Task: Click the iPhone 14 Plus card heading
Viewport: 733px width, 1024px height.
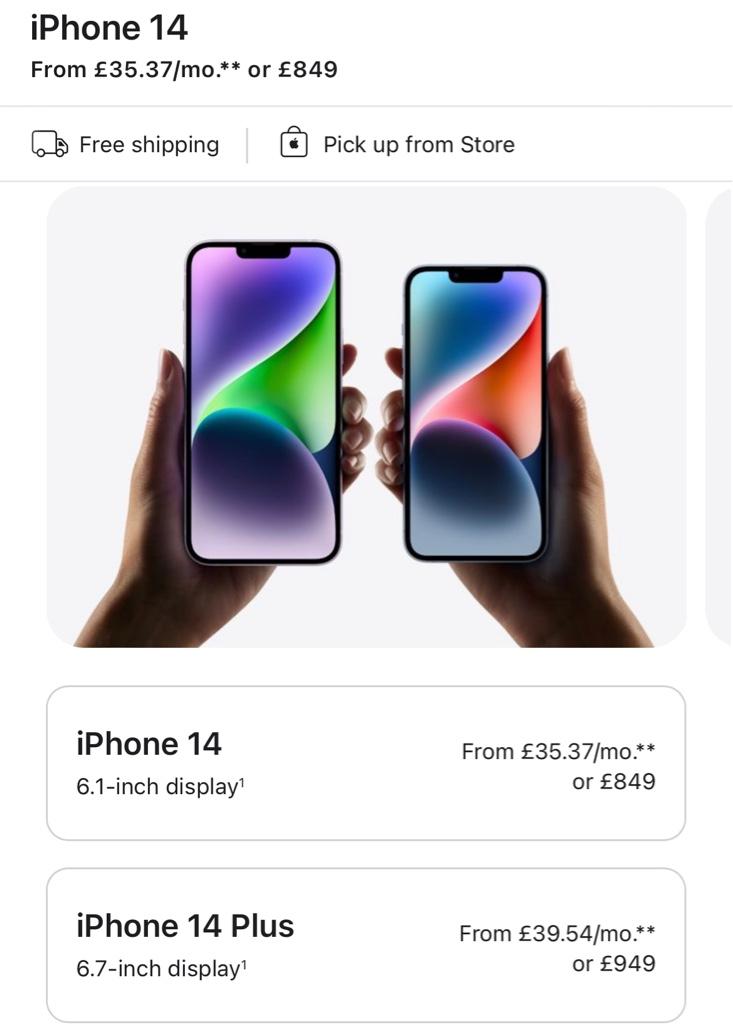Action: (185, 926)
